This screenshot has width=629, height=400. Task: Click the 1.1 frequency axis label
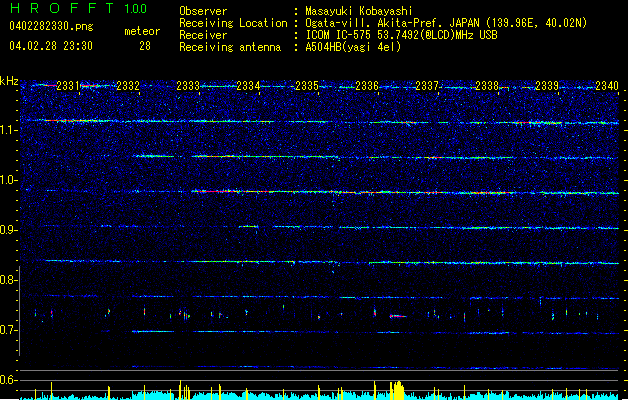tap(8, 130)
